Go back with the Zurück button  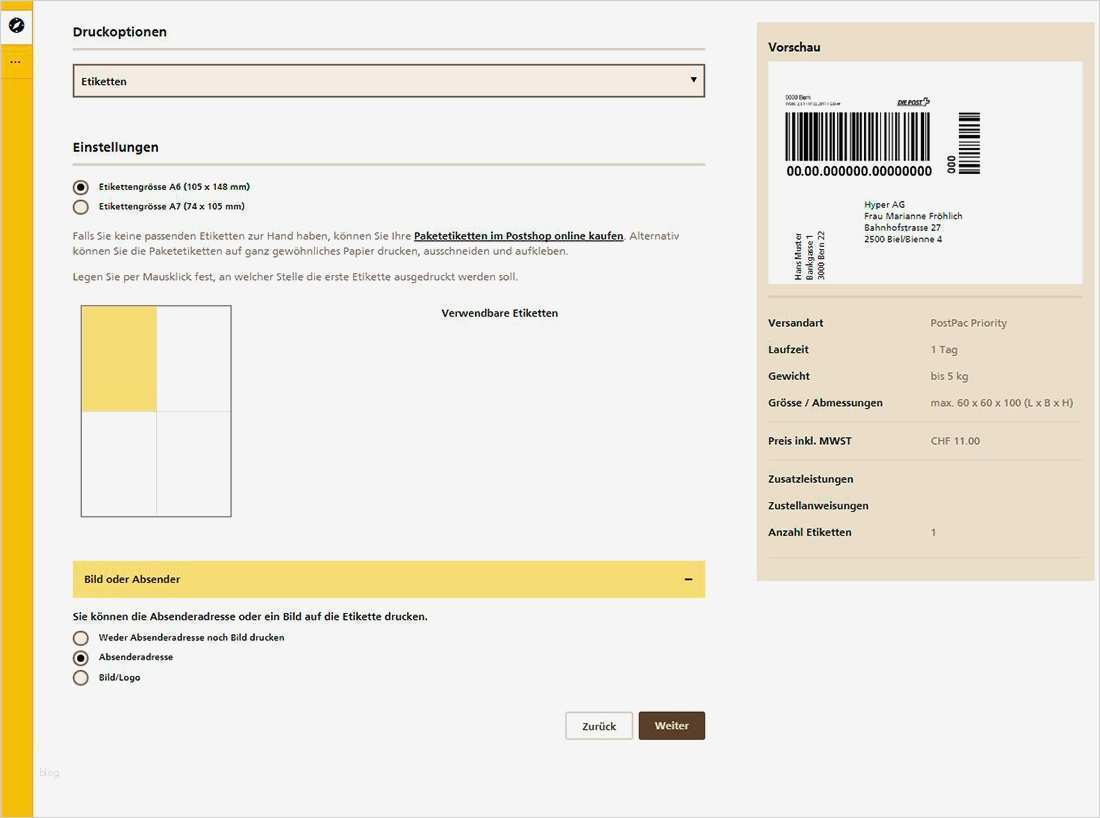click(599, 726)
